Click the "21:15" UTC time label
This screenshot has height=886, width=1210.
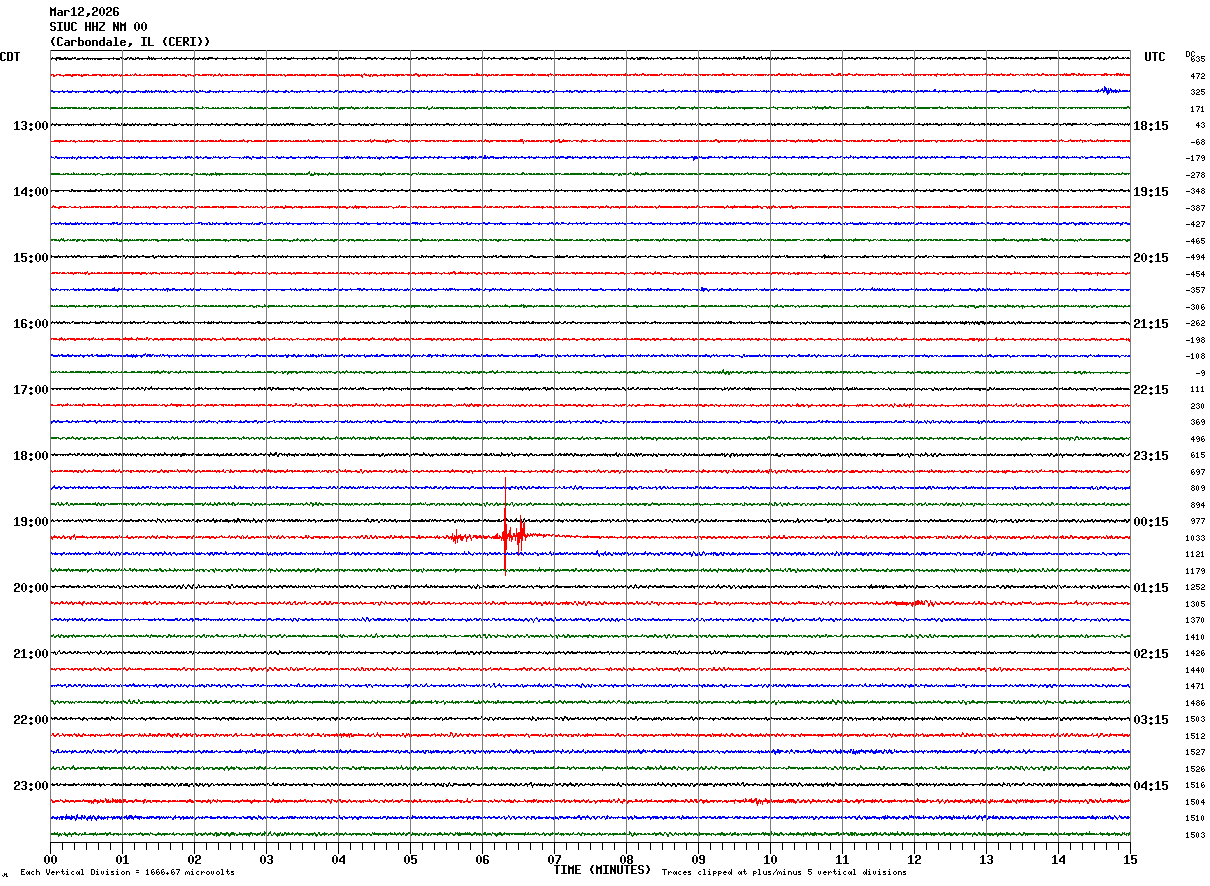(1151, 324)
